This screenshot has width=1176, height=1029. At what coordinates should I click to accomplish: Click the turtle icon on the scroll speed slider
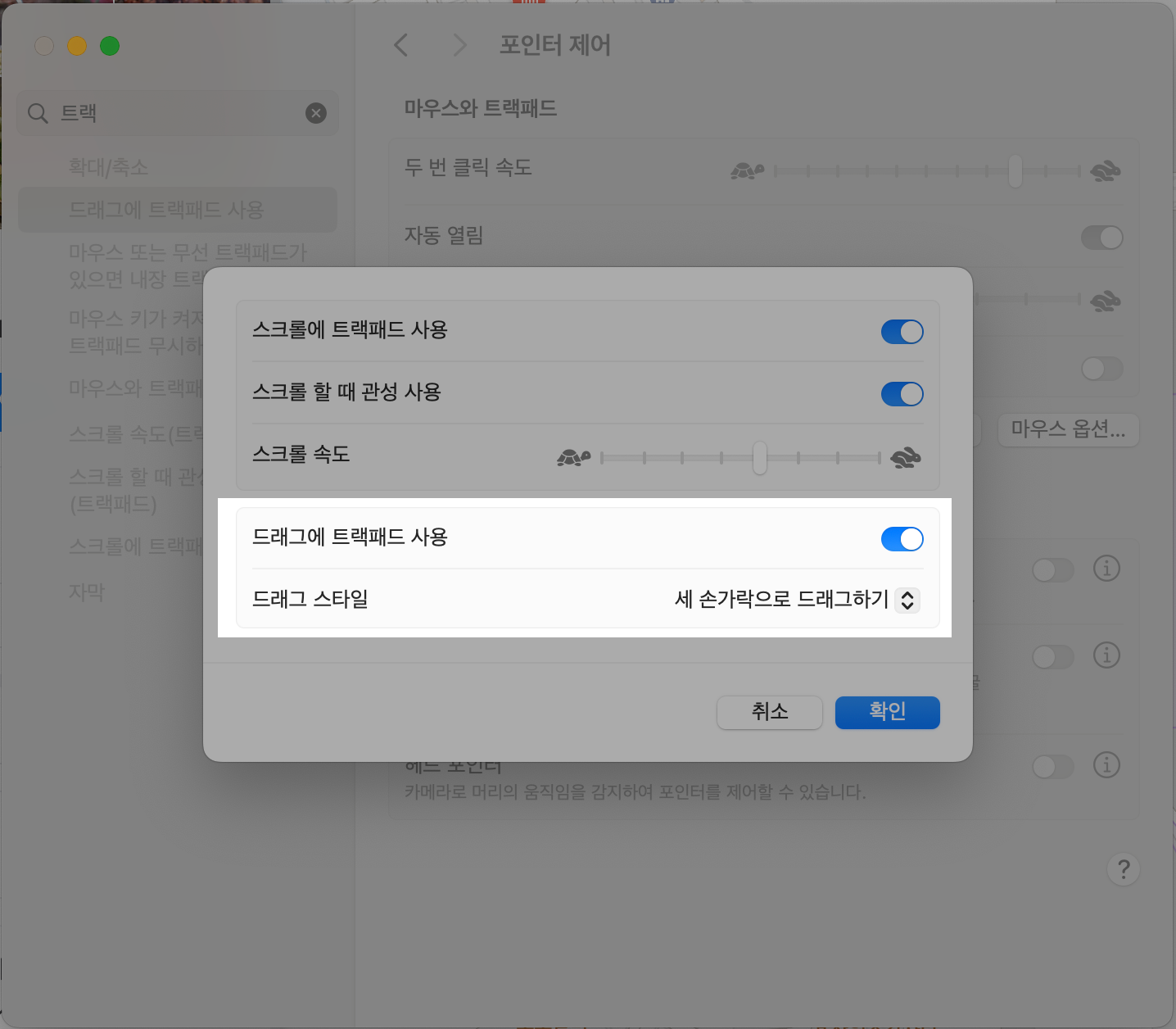pos(572,456)
